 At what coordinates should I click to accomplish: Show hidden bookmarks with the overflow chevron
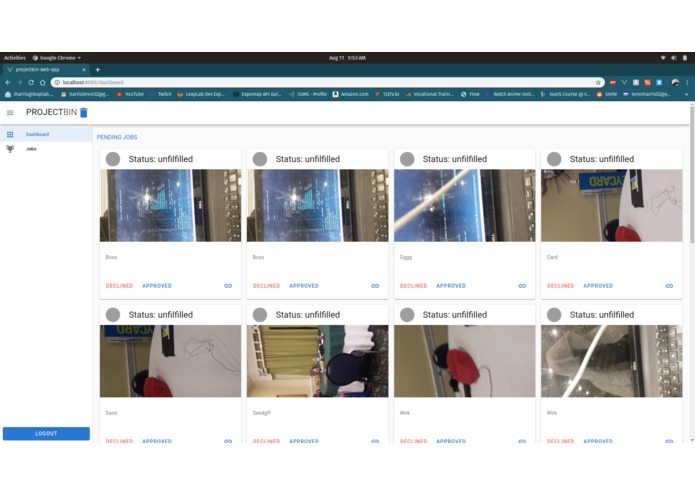tap(687, 94)
